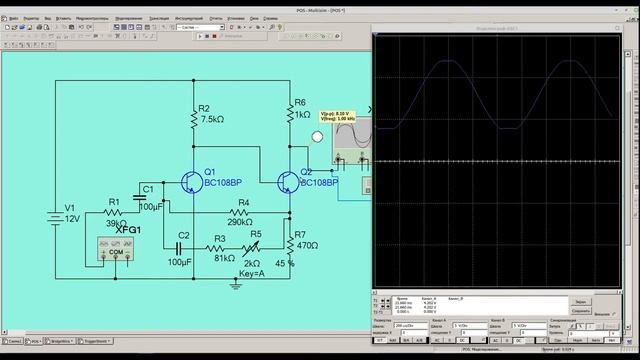Image resolution: width=640 pixels, height=360 pixels.
Task: Redo the last action
Action: pyautogui.click(x=89, y=27)
